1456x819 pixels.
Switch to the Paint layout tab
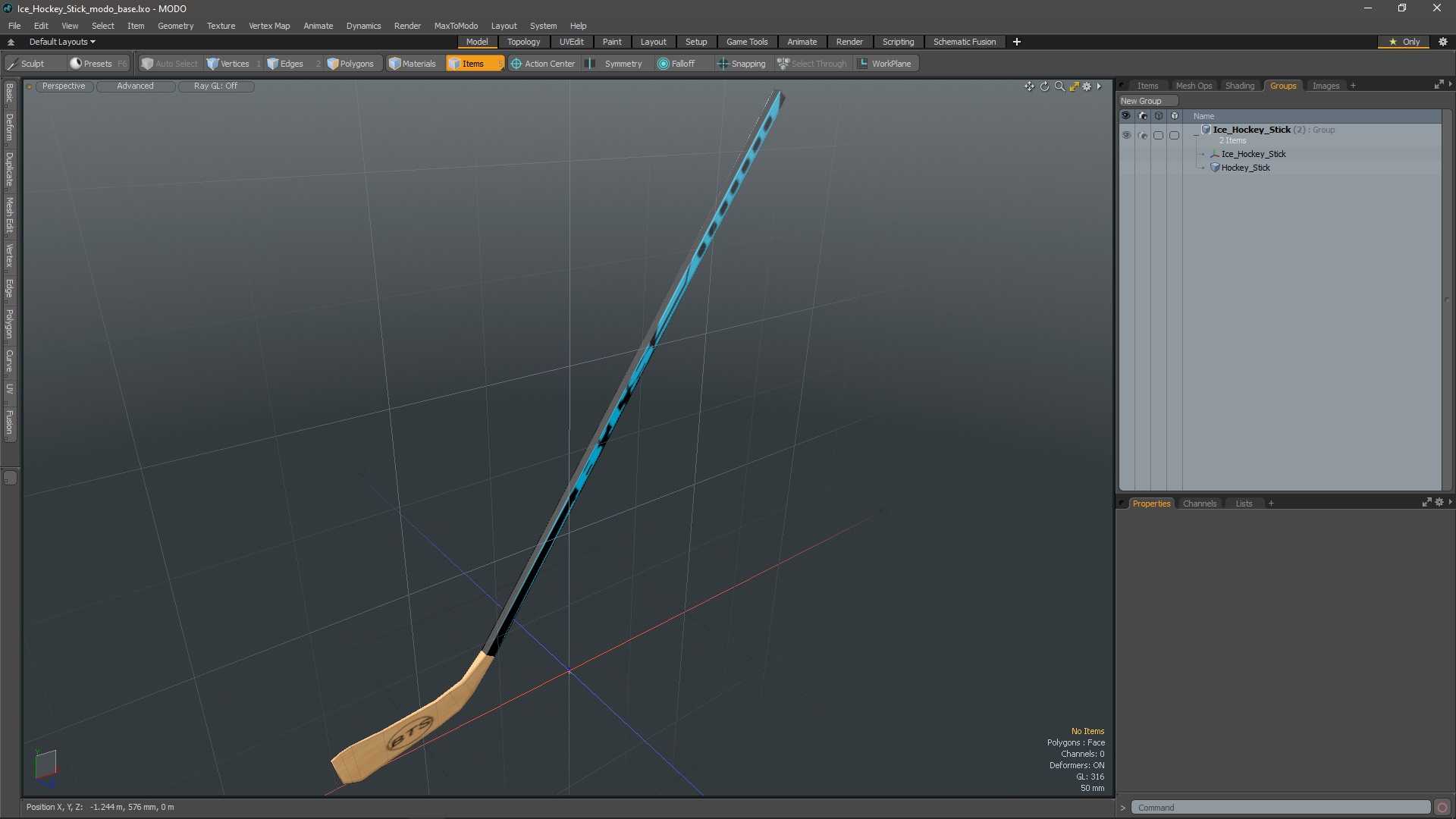pyautogui.click(x=612, y=42)
